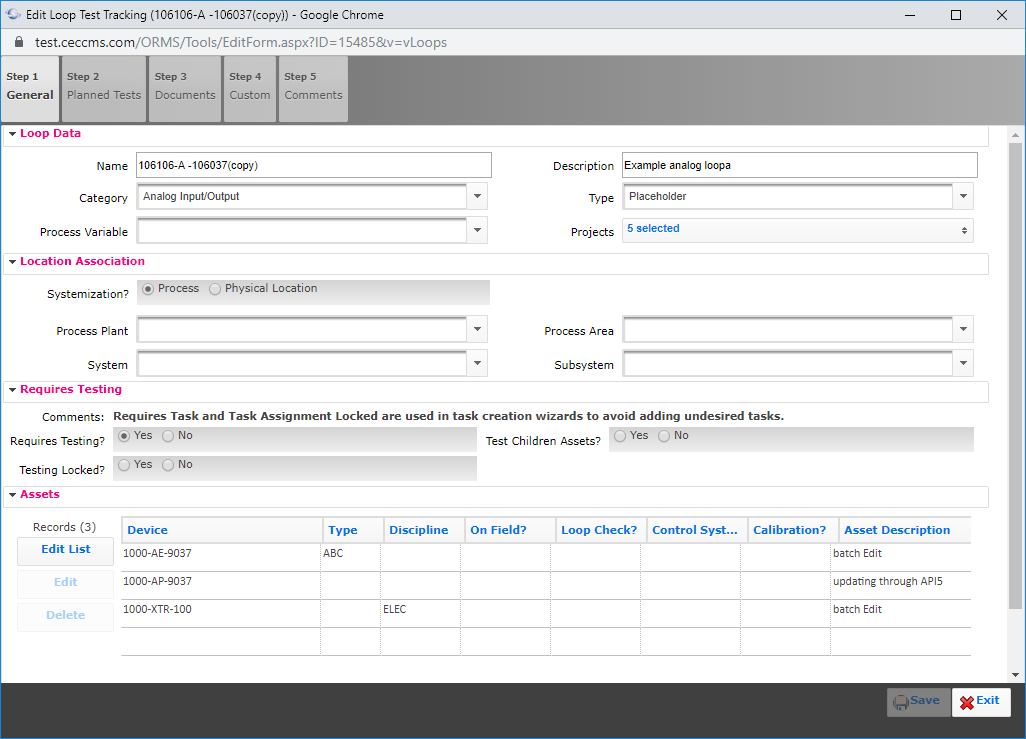The width and height of the screenshot is (1026, 739).
Task: Set Testing Locked to No
Action: tap(168, 465)
